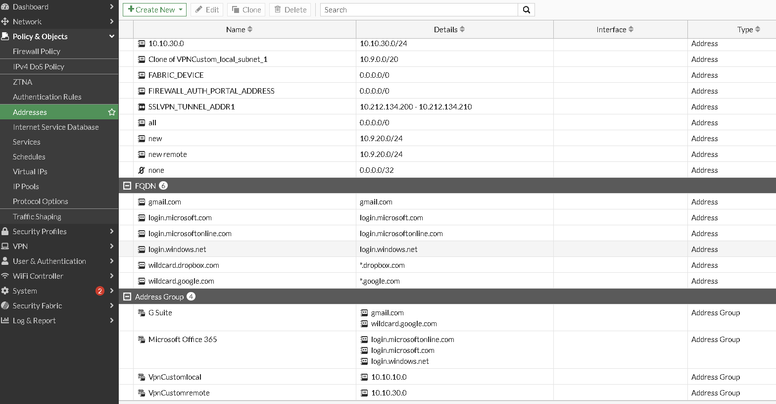The width and height of the screenshot is (776, 404).
Task: Click the WiFi Controller signal icon
Action: coord(5,276)
